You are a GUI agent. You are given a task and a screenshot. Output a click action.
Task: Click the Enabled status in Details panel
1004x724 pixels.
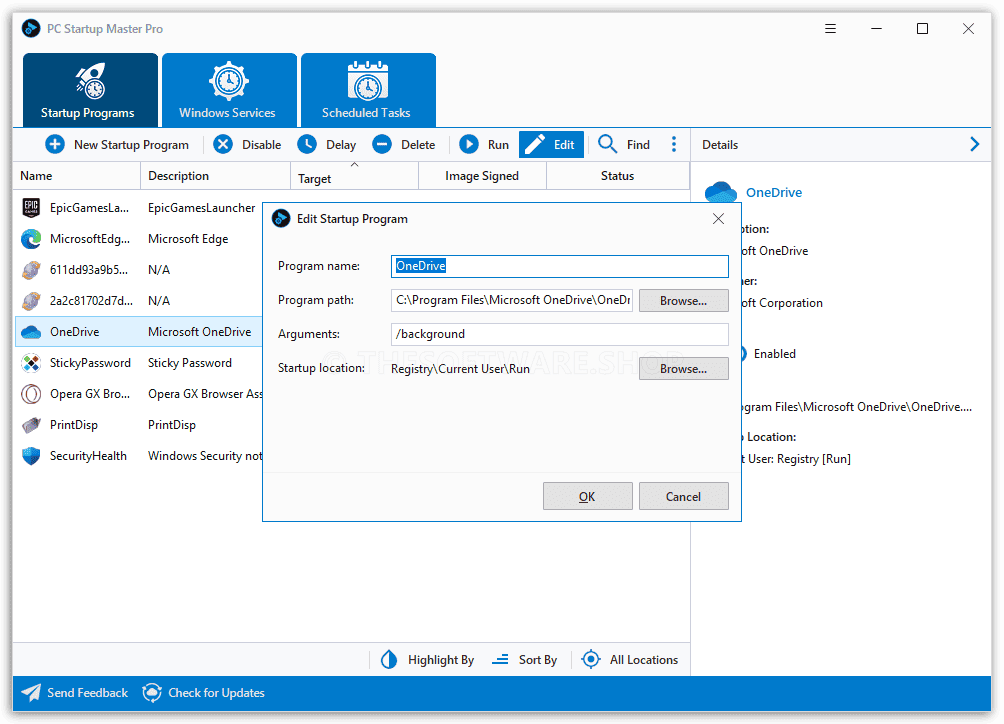coord(775,354)
